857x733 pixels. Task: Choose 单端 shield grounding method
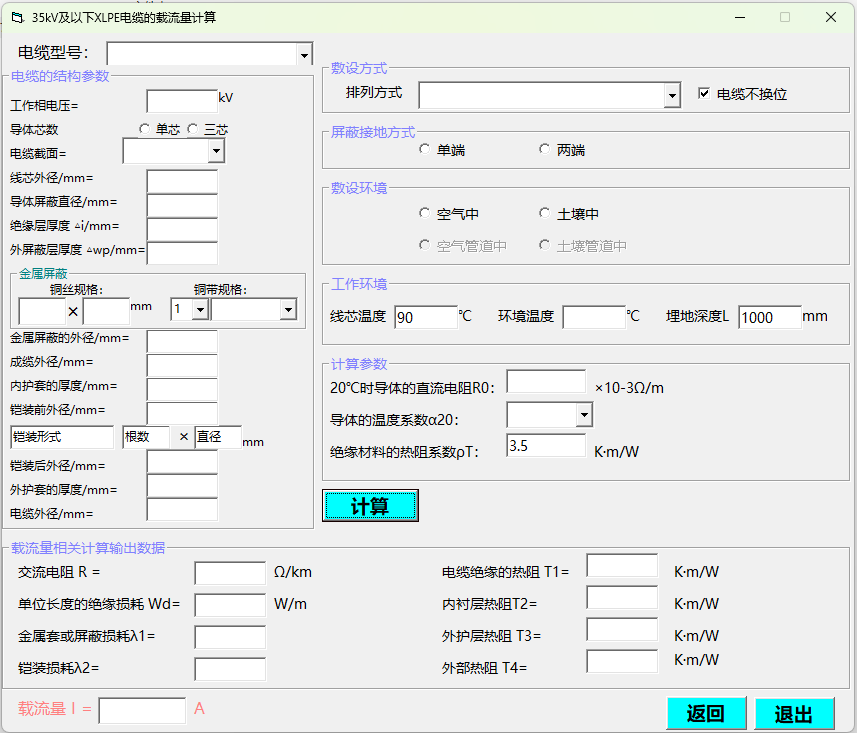coord(425,150)
